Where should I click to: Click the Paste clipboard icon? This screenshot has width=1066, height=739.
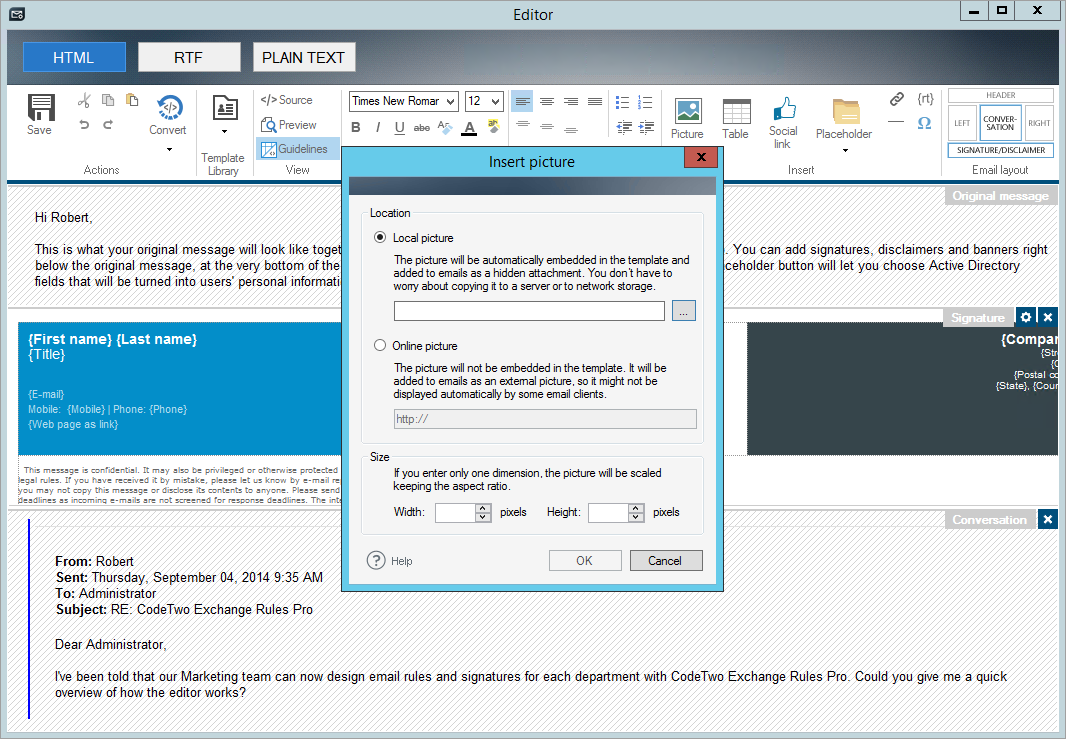(132, 100)
